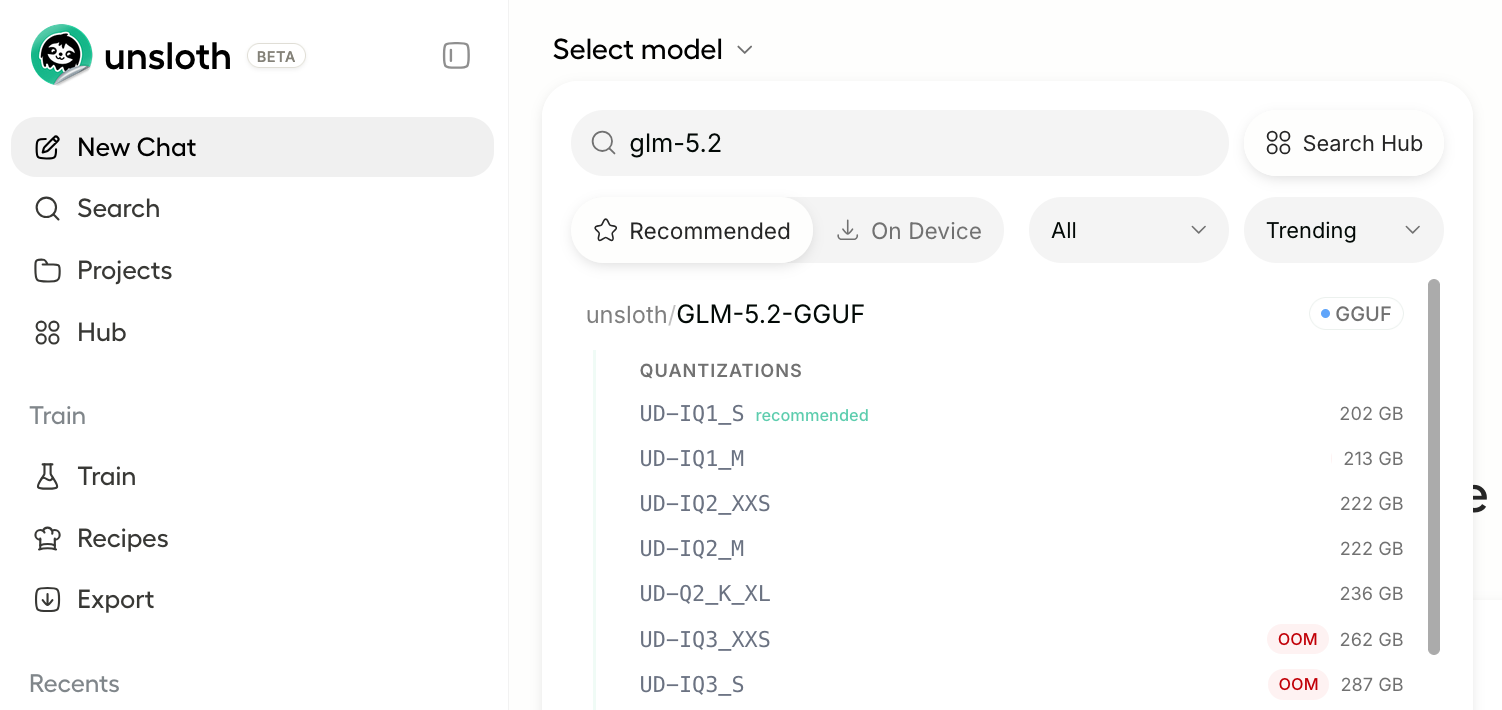
Task: Open the All filter dropdown
Action: [1128, 230]
